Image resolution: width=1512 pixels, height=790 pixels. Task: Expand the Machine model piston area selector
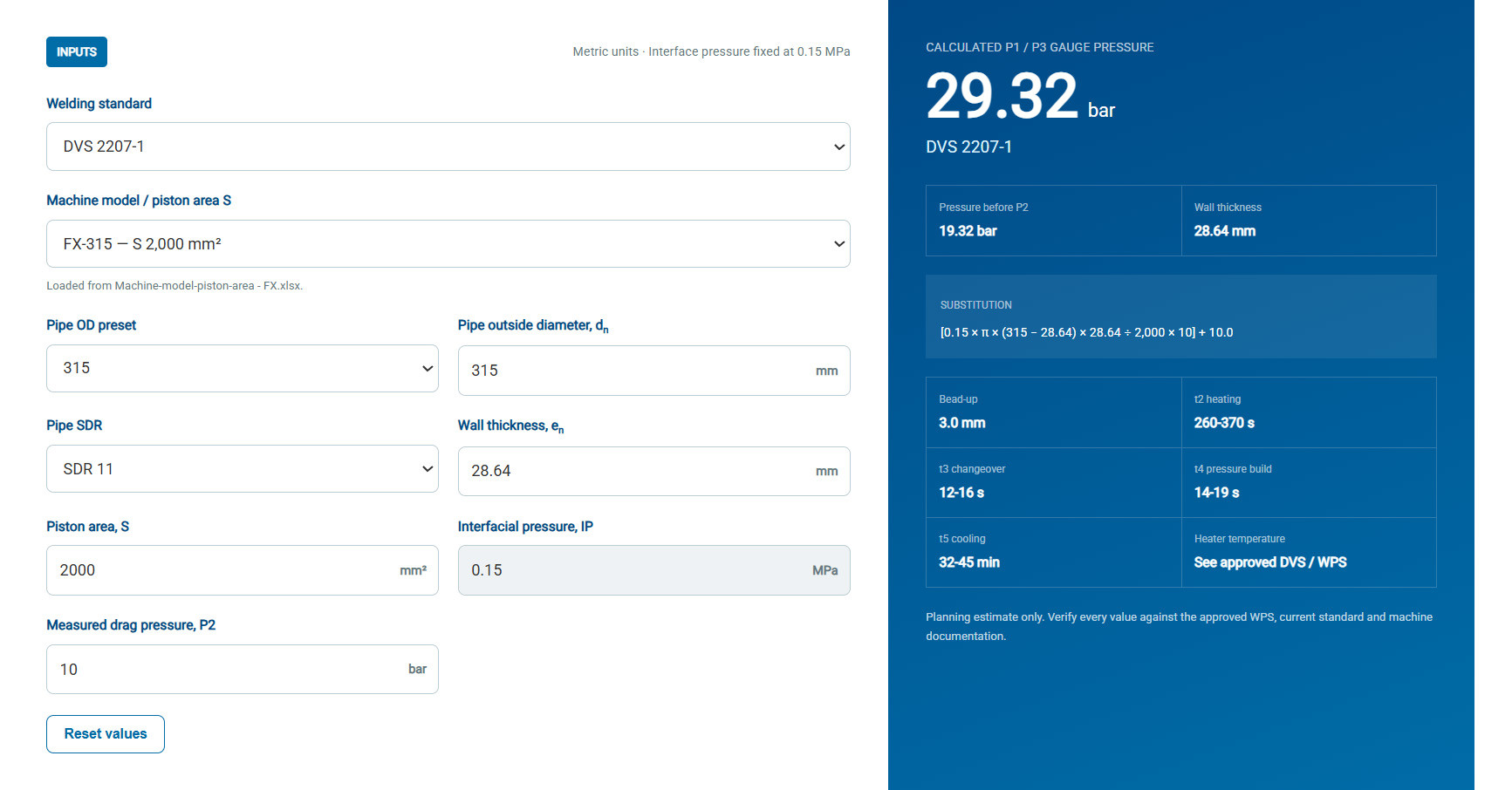click(x=448, y=244)
